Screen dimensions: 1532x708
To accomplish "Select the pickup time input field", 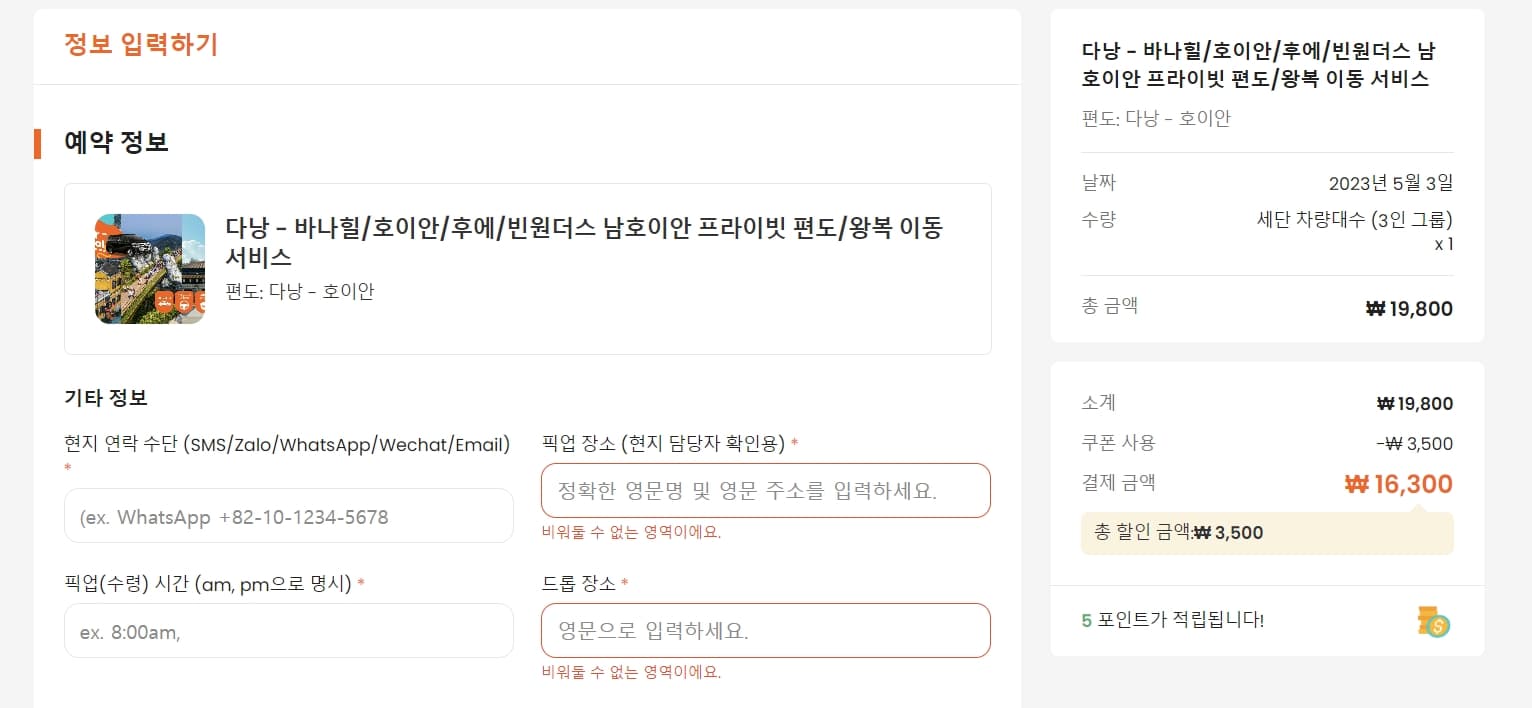I will (288, 631).
